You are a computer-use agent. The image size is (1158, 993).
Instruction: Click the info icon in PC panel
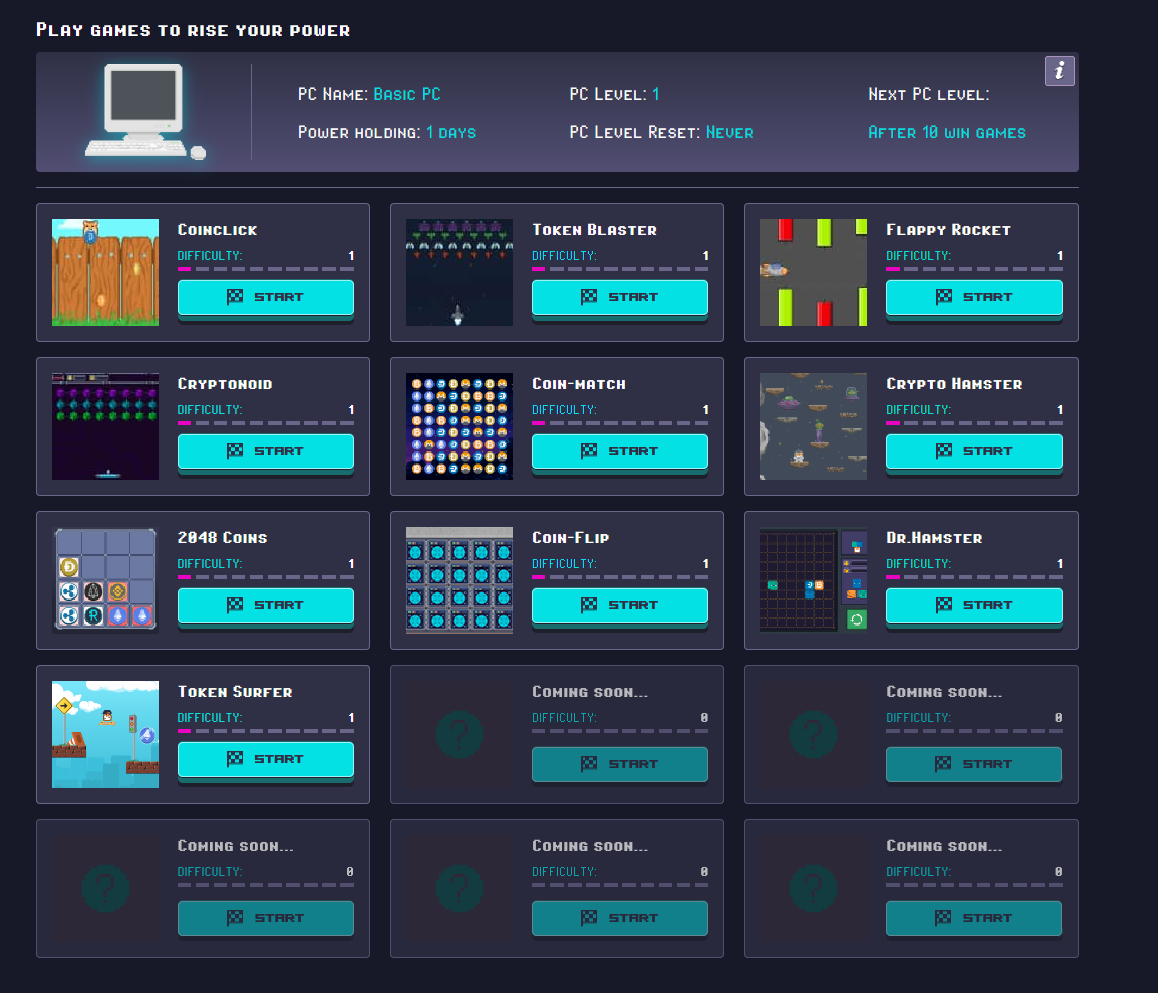point(1059,71)
